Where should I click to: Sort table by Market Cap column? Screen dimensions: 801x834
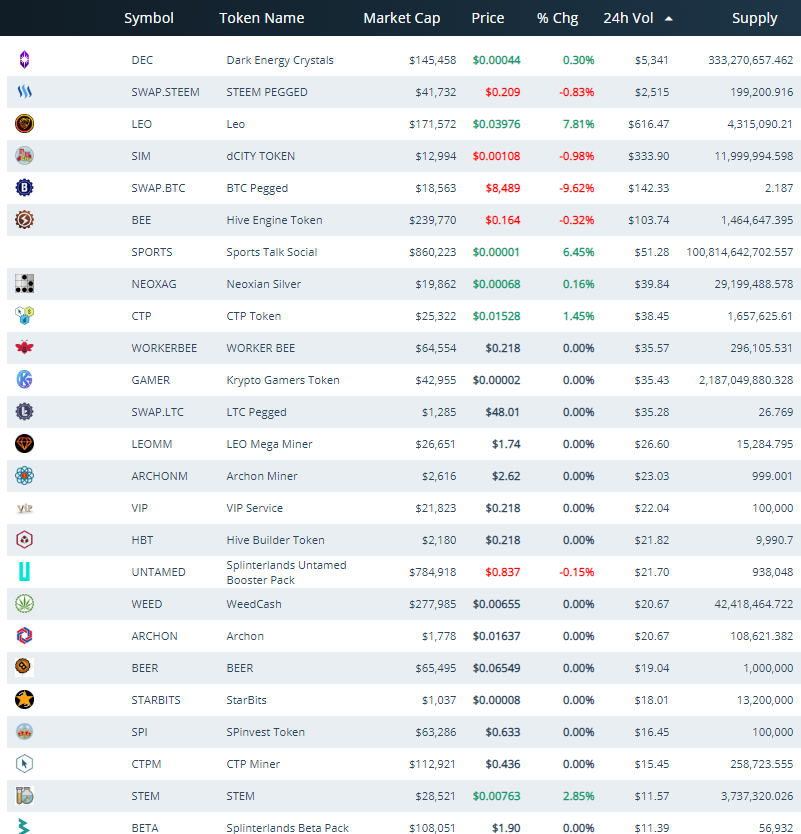coord(402,18)
